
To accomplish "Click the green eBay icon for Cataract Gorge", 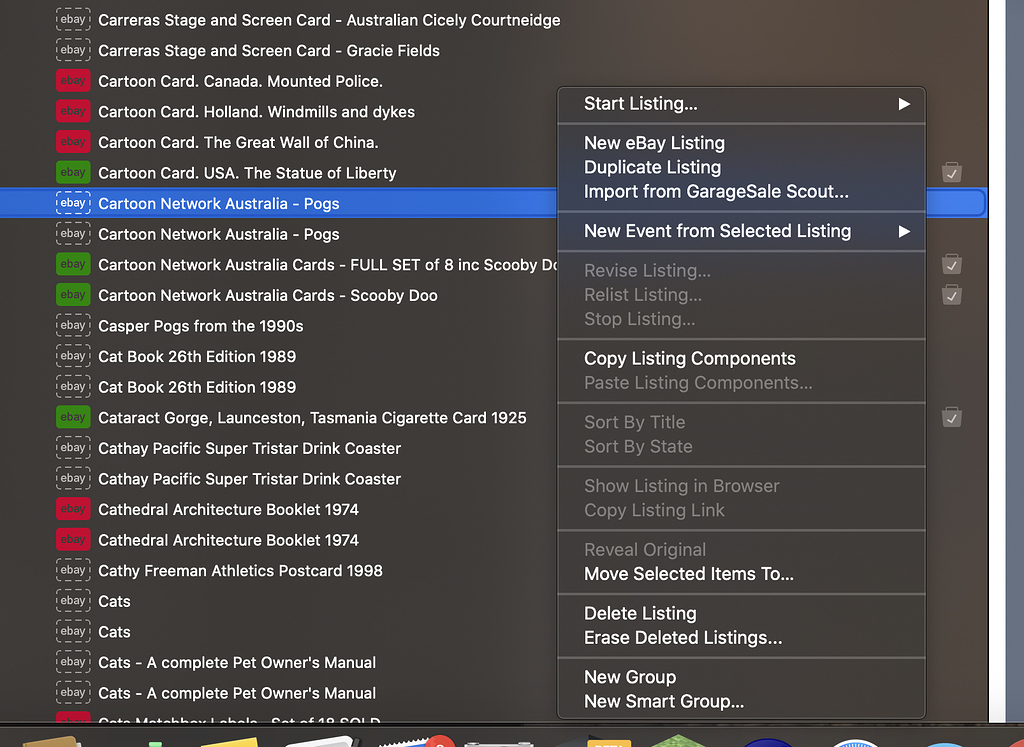I will (73, 417).
